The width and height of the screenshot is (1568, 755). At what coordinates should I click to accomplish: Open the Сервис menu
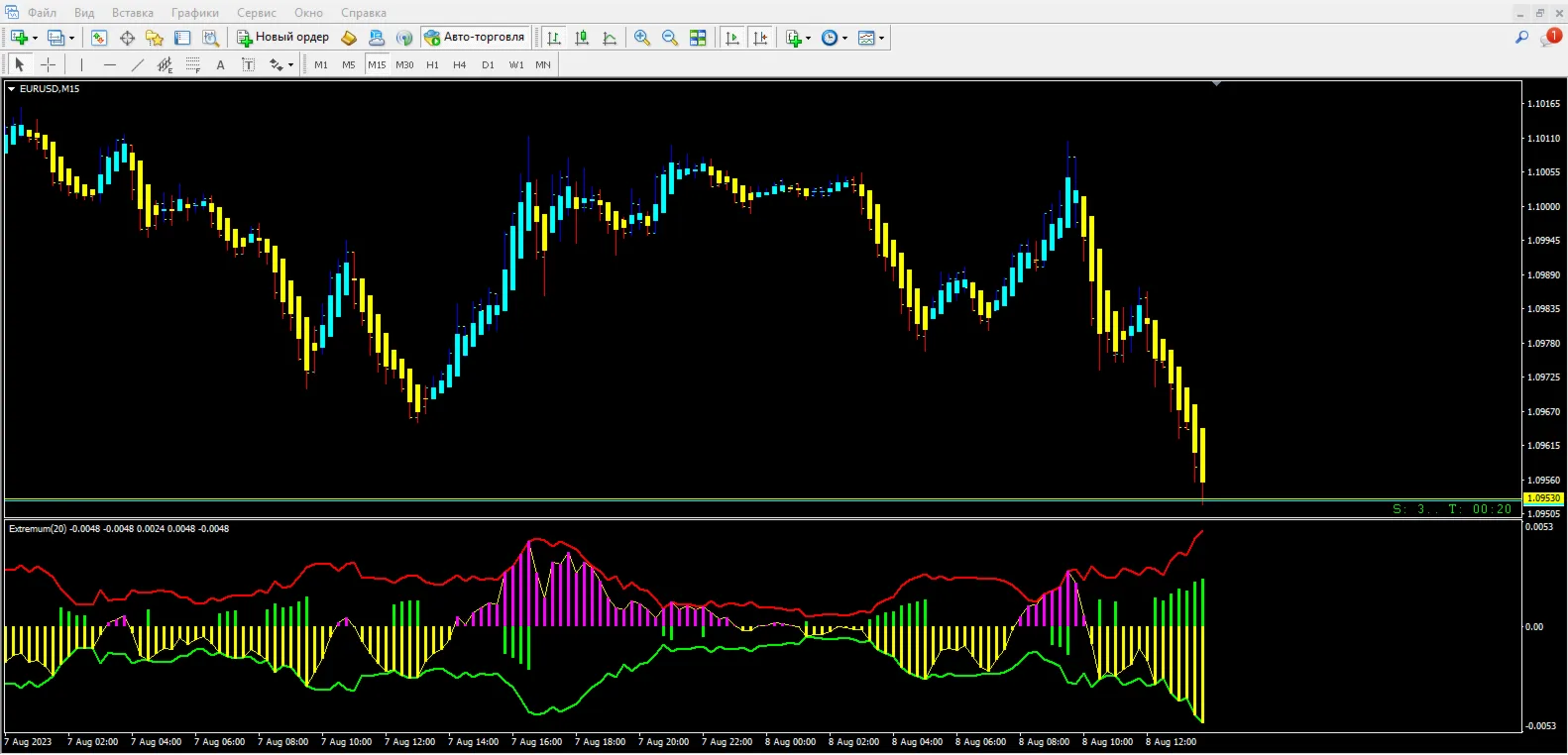(257, 13)
